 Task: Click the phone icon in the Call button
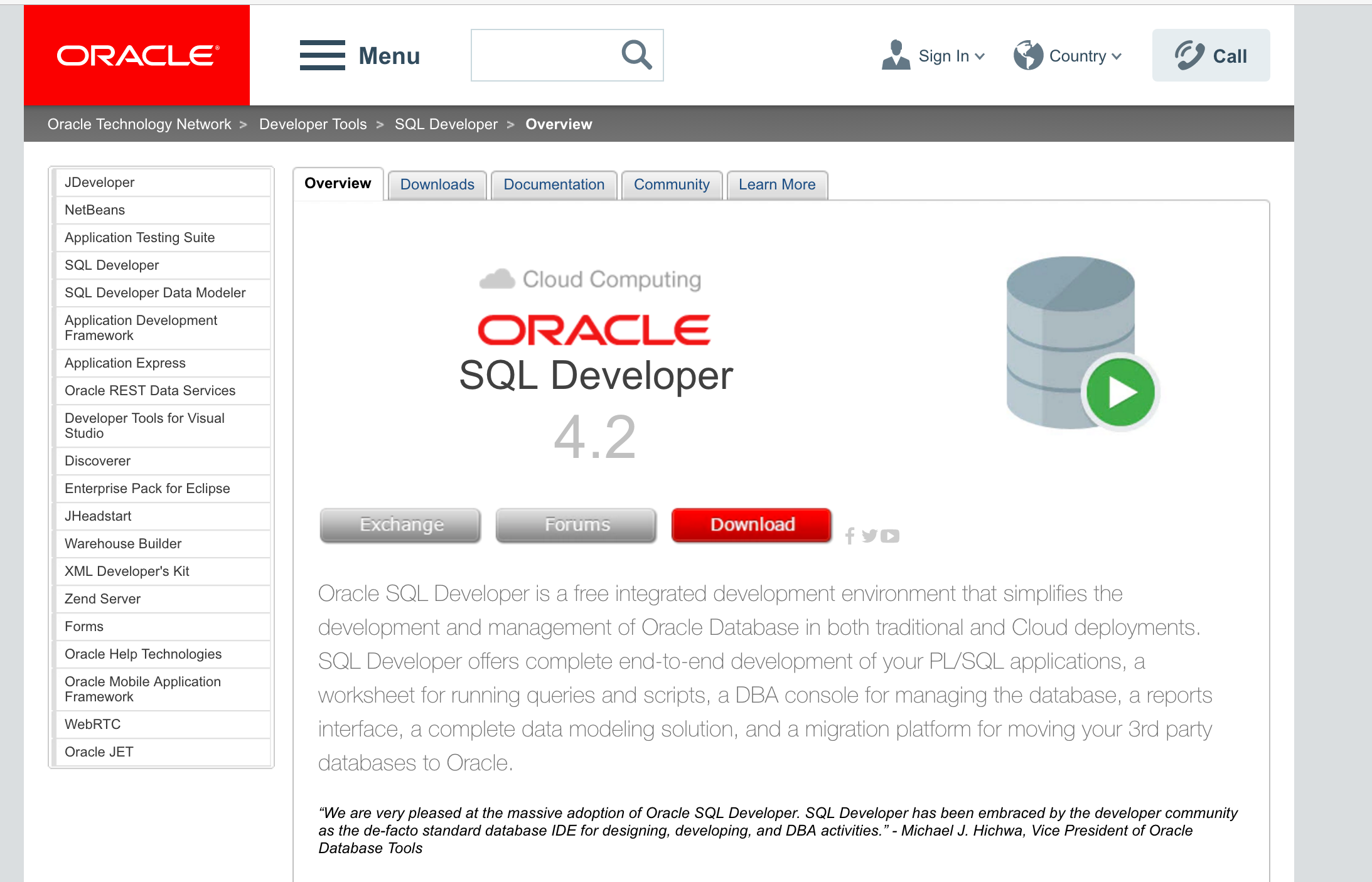(1190, 55)
